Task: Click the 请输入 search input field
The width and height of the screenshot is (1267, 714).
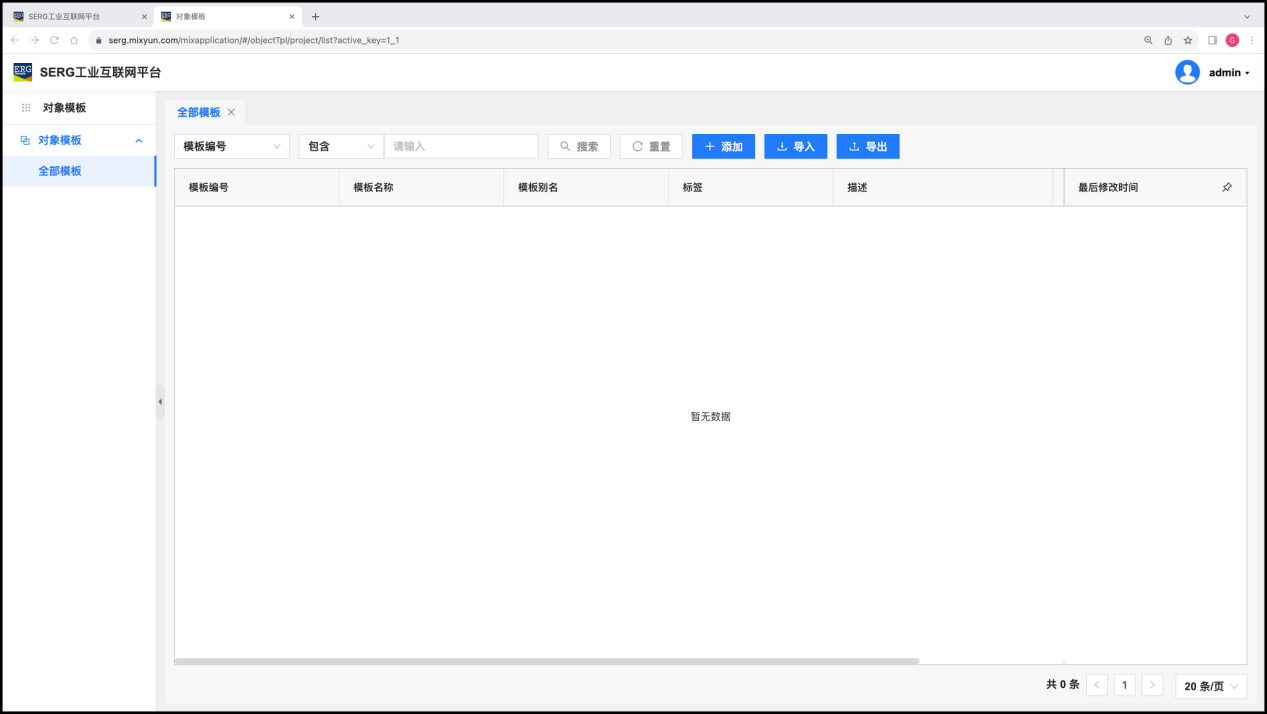Action: click(461, 146)
